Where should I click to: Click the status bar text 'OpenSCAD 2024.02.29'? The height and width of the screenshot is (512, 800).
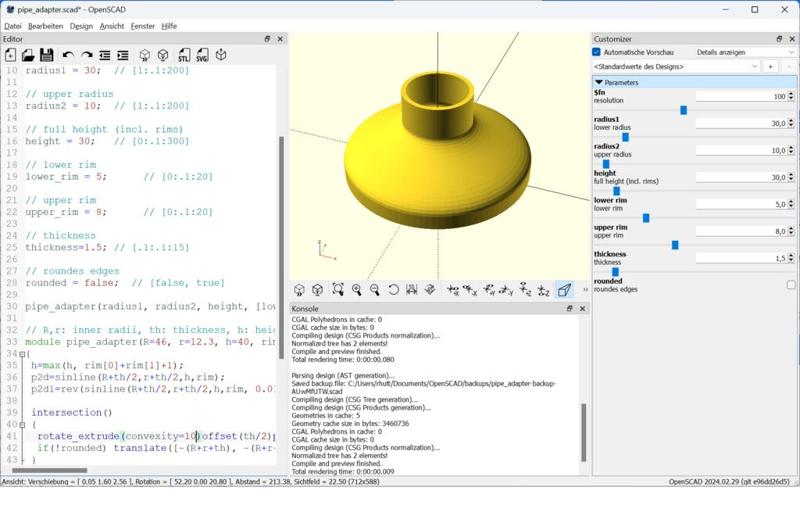[702, 481]
